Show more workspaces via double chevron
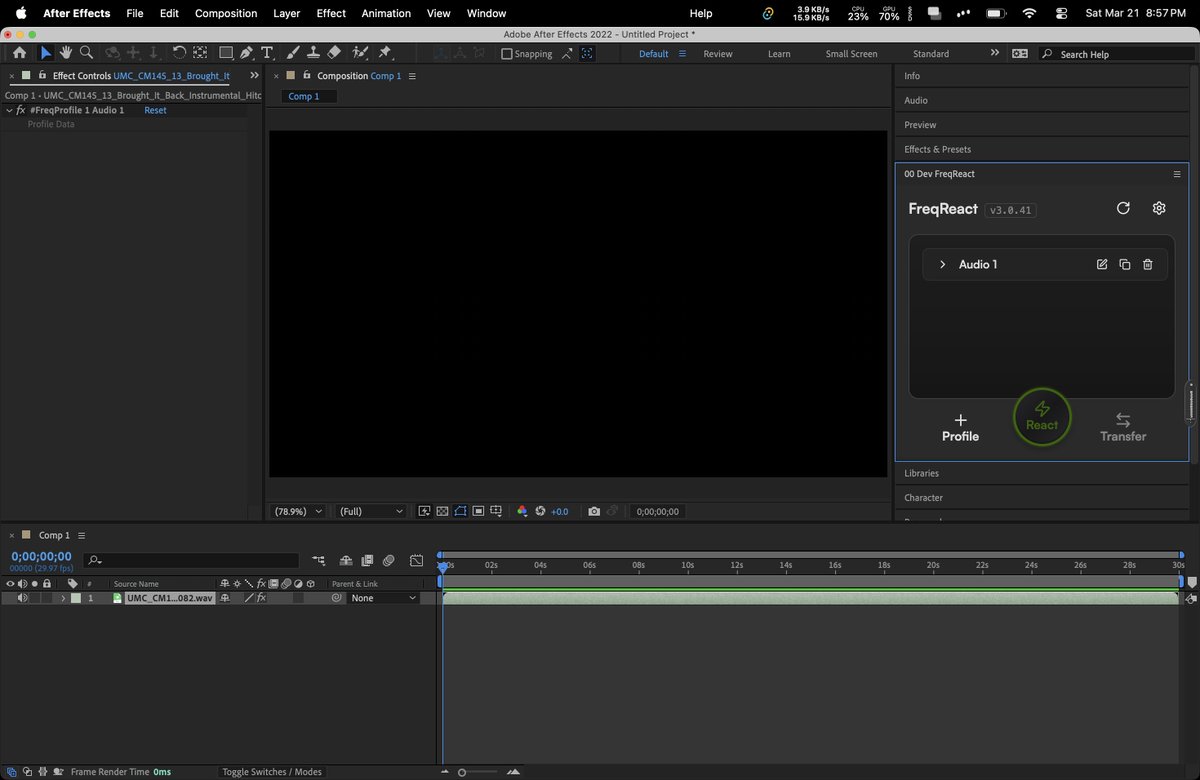Image resolution: width=1200 pixels, height=780 pixels. (994, 53)
